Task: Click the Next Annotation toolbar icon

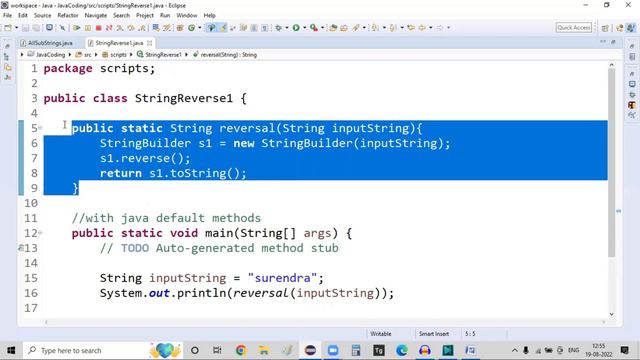Action: (375, 28)
